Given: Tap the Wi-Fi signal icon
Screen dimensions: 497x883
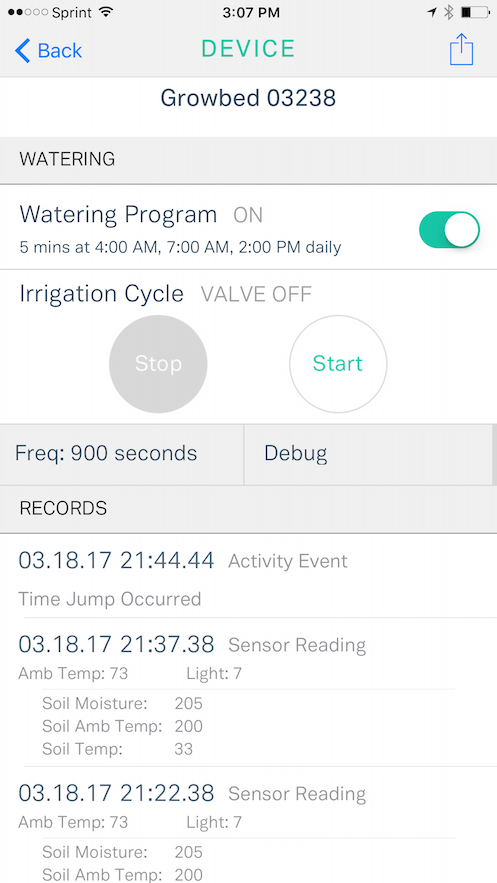Looking at the screenshot, I should coord(105,12).
